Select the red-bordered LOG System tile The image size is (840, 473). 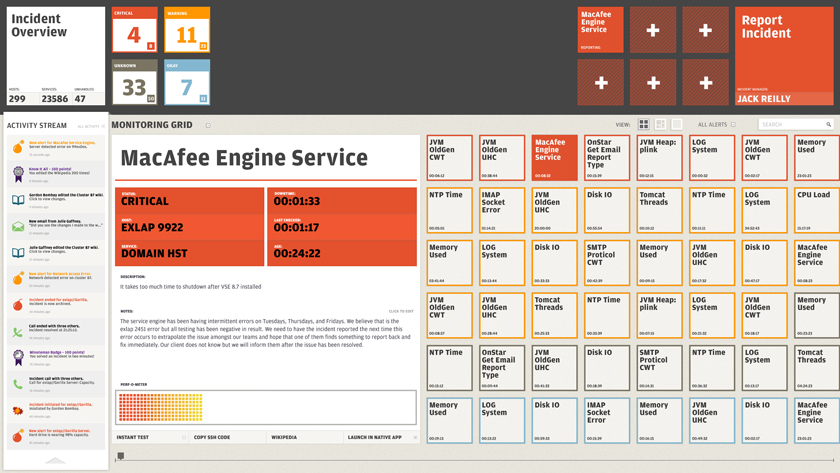712,157
